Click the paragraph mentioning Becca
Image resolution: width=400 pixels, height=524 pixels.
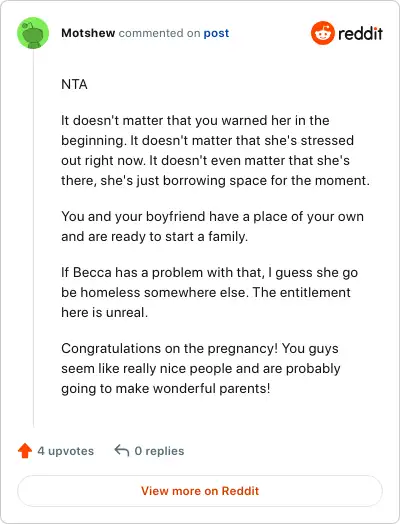[x=210, y=292]
